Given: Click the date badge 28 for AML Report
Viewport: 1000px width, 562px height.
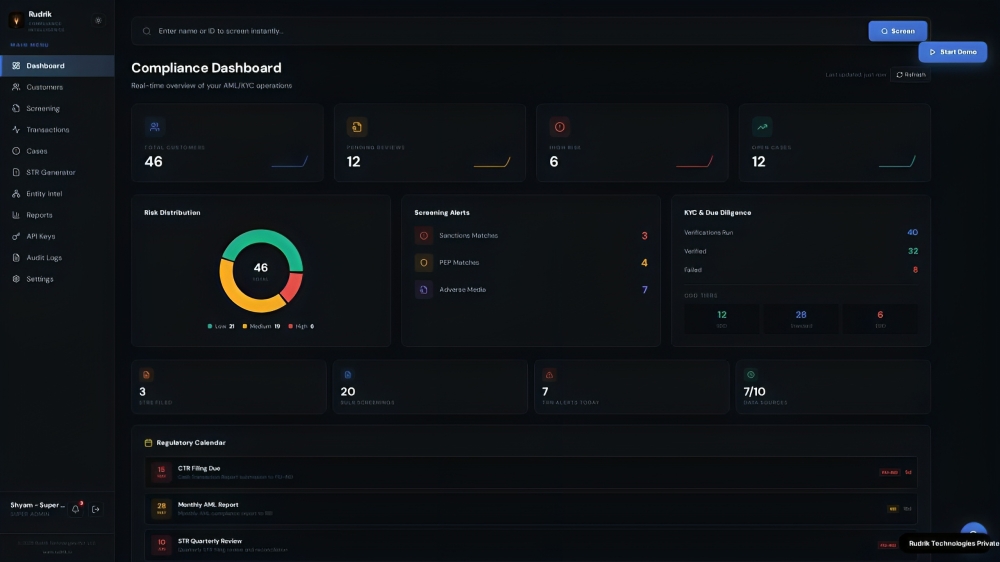Looking at the screenshot, I should (161, 508).
